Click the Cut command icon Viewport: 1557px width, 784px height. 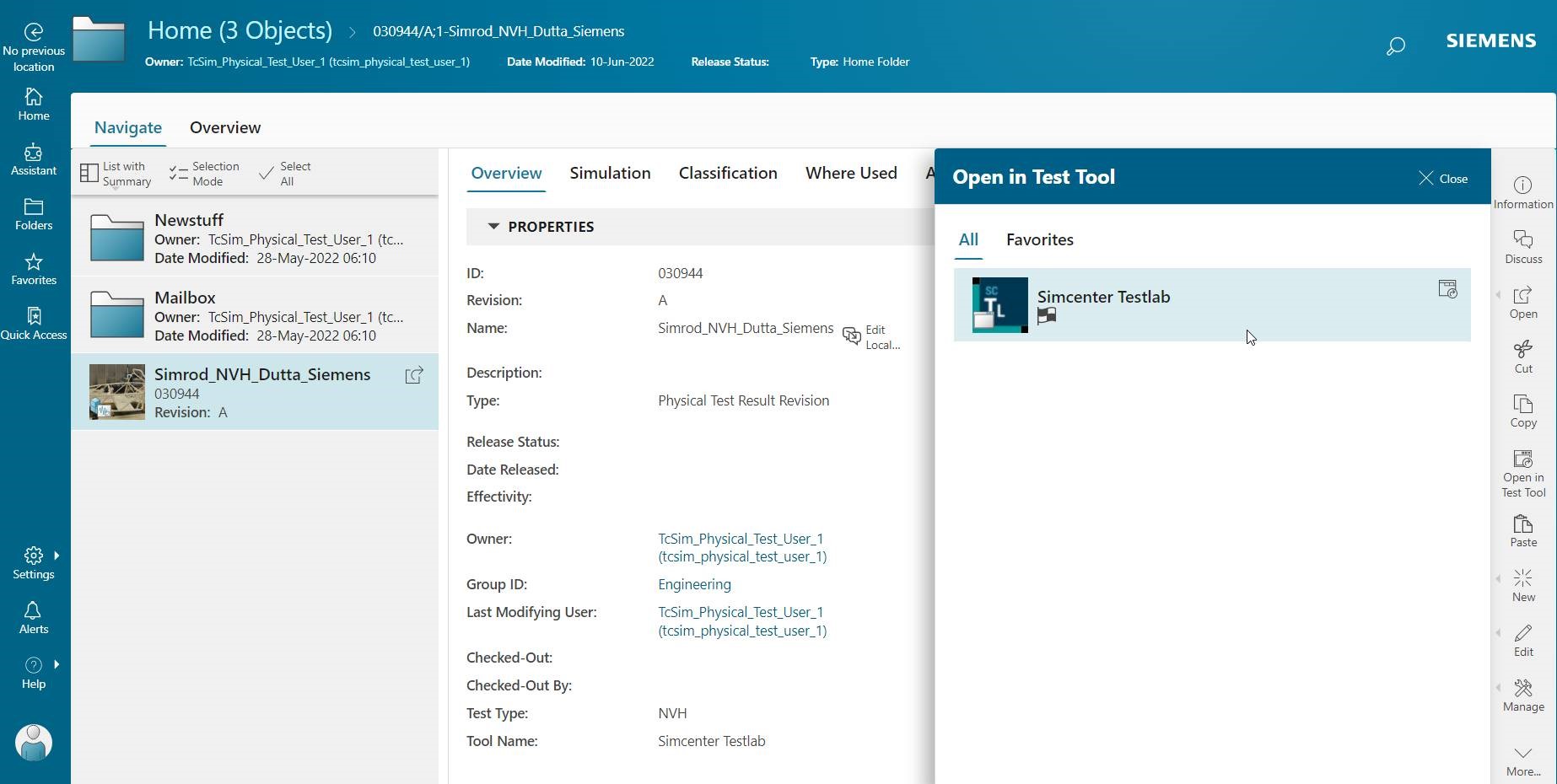pos(1523,354)
